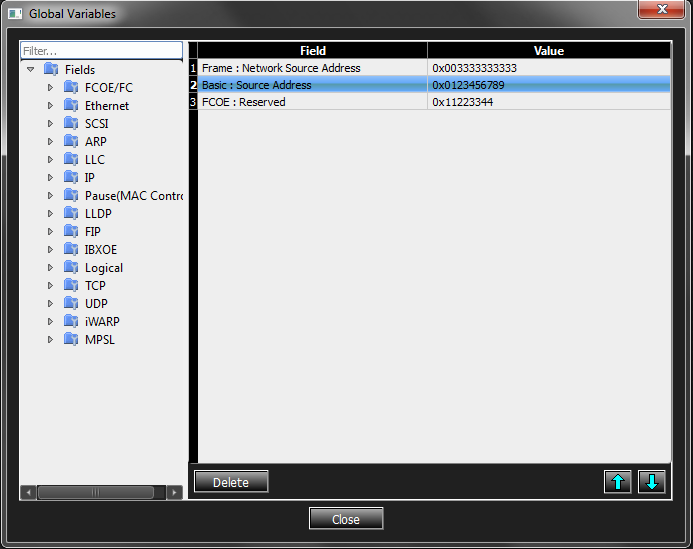Screen dimensions: 693x549
Task: Click the Ethernet folder icon
Action: click(71, 105)
